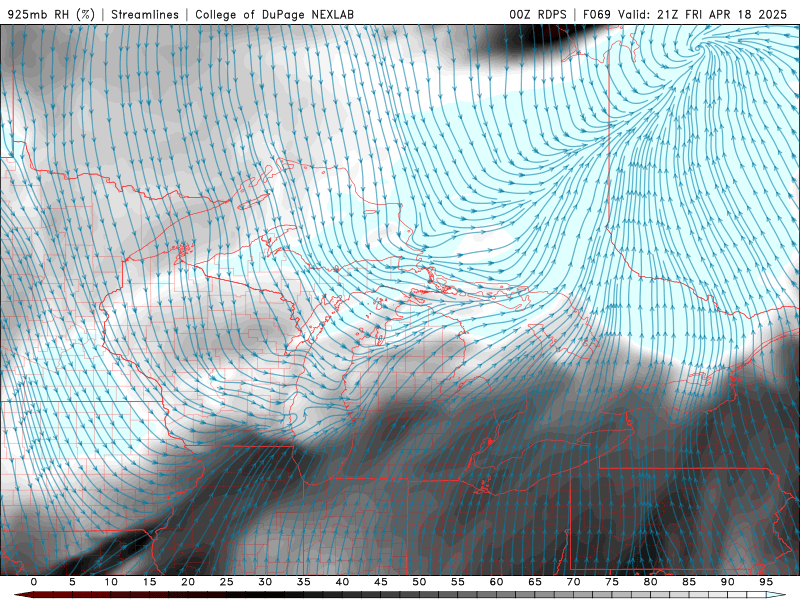The image size is (800, 600).
Task: Click the "30" colorbar scale label
Action: click(265, 582)
